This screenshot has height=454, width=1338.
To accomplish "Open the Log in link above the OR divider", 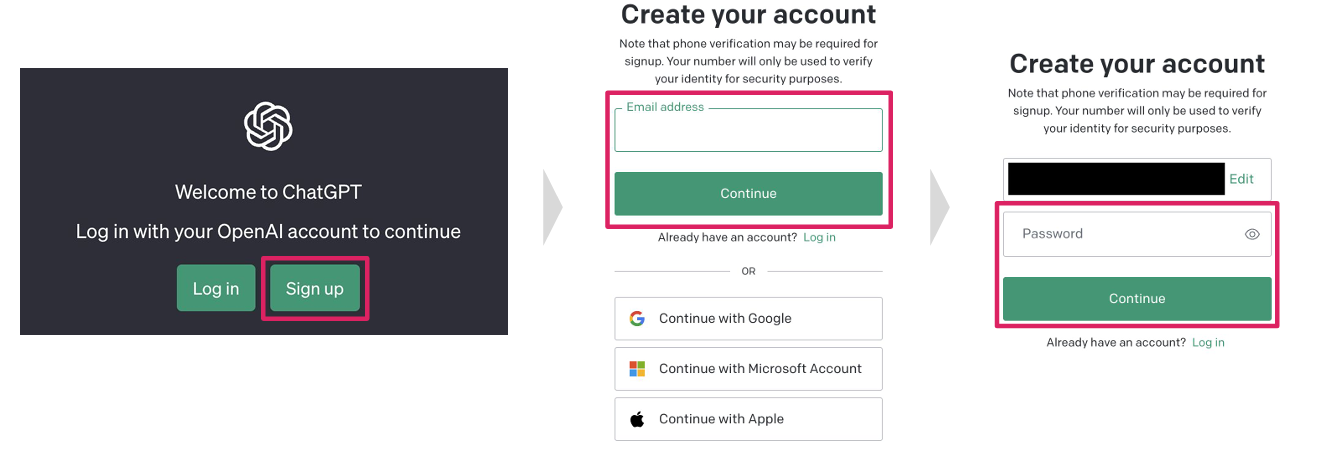I will click(x=819, y=238).
